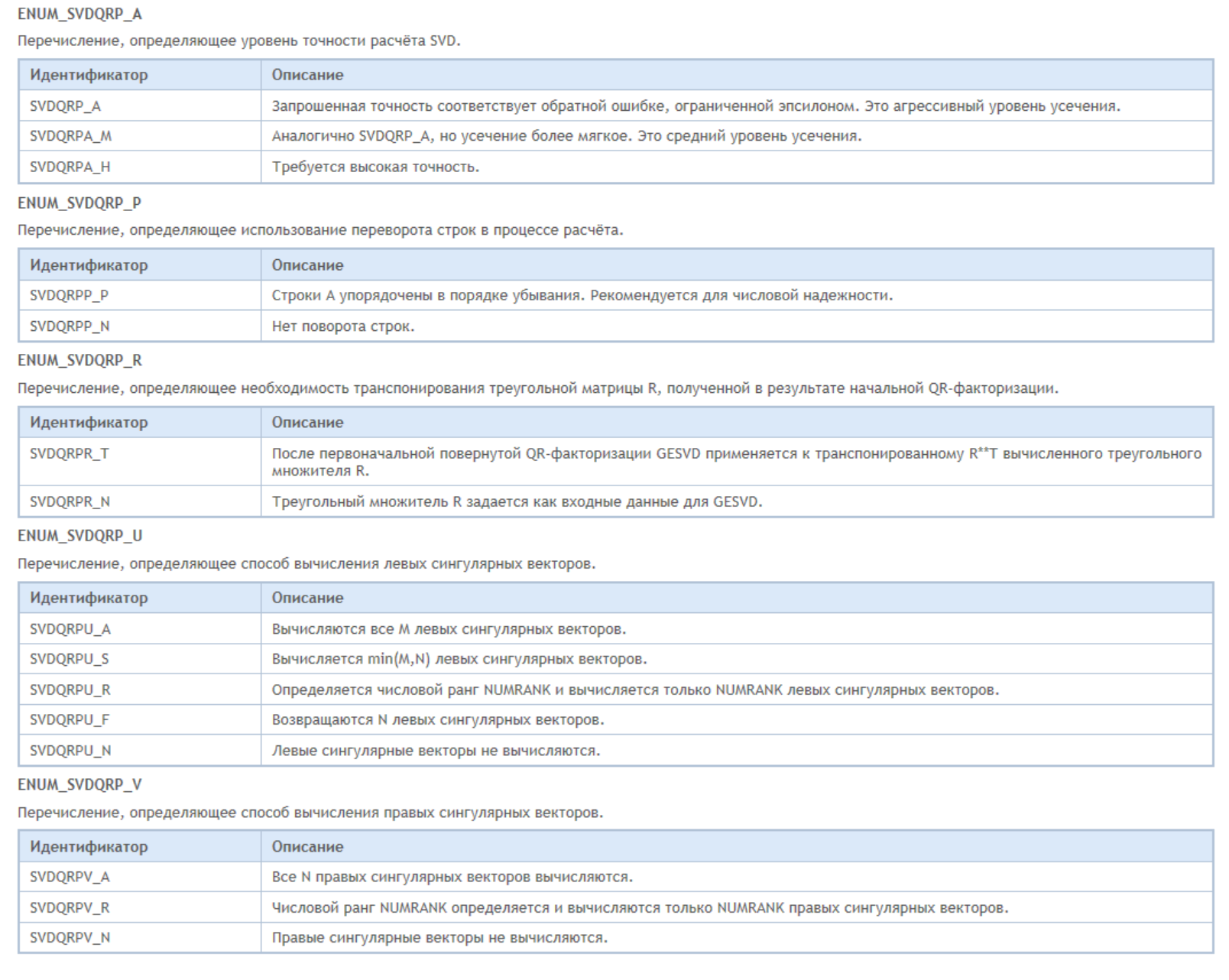Select the SVDQRPR_N identifier cell
This screenshot has height=980, width=1229.
140,501
